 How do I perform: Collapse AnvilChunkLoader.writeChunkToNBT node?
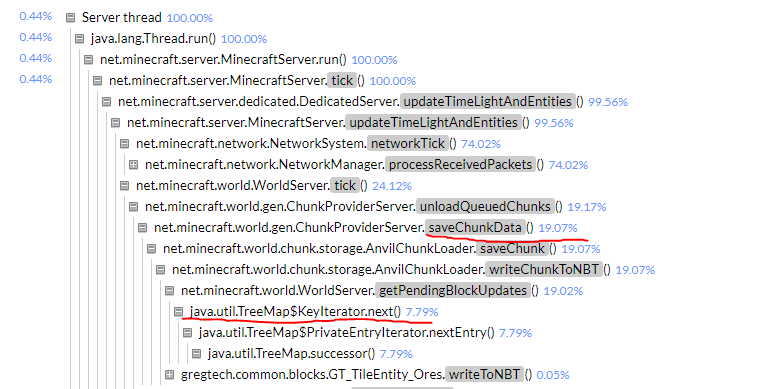coord(160,270)
